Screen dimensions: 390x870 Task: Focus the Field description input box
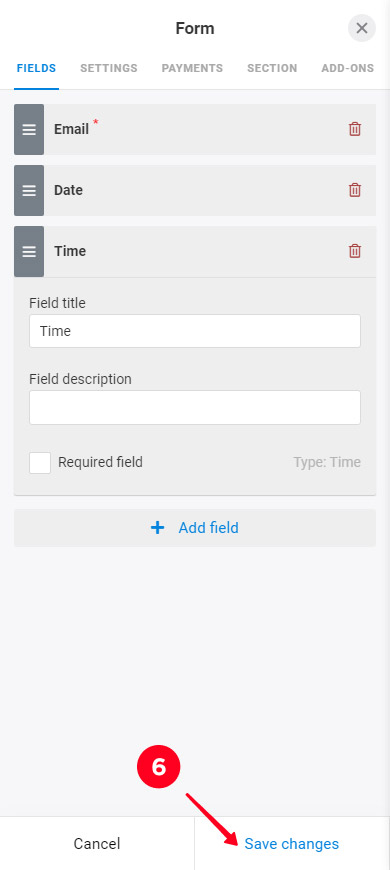[195, 407]
